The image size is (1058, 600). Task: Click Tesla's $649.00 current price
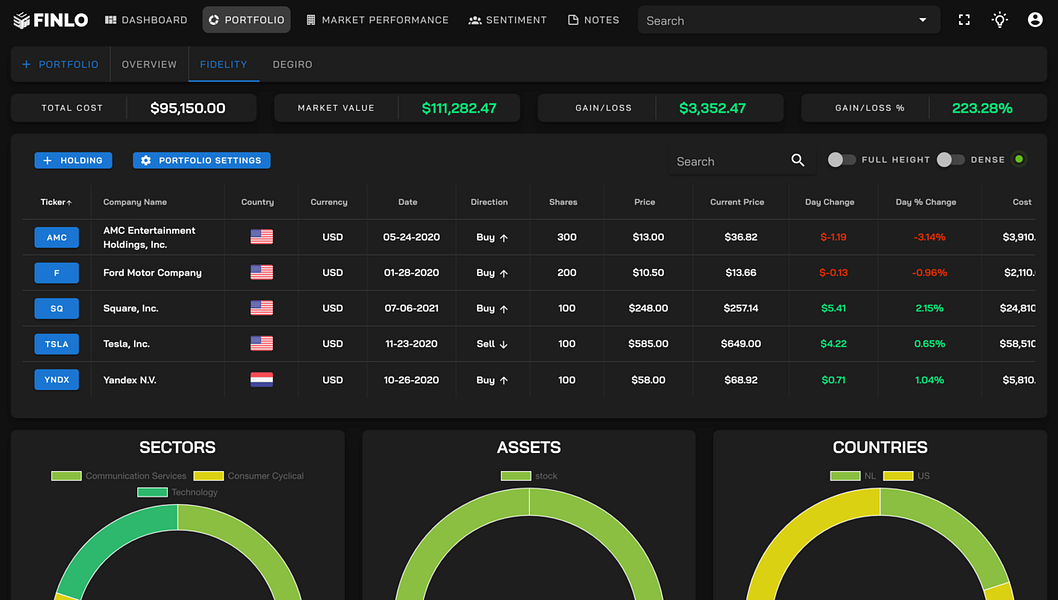click(x=741, y=344)
